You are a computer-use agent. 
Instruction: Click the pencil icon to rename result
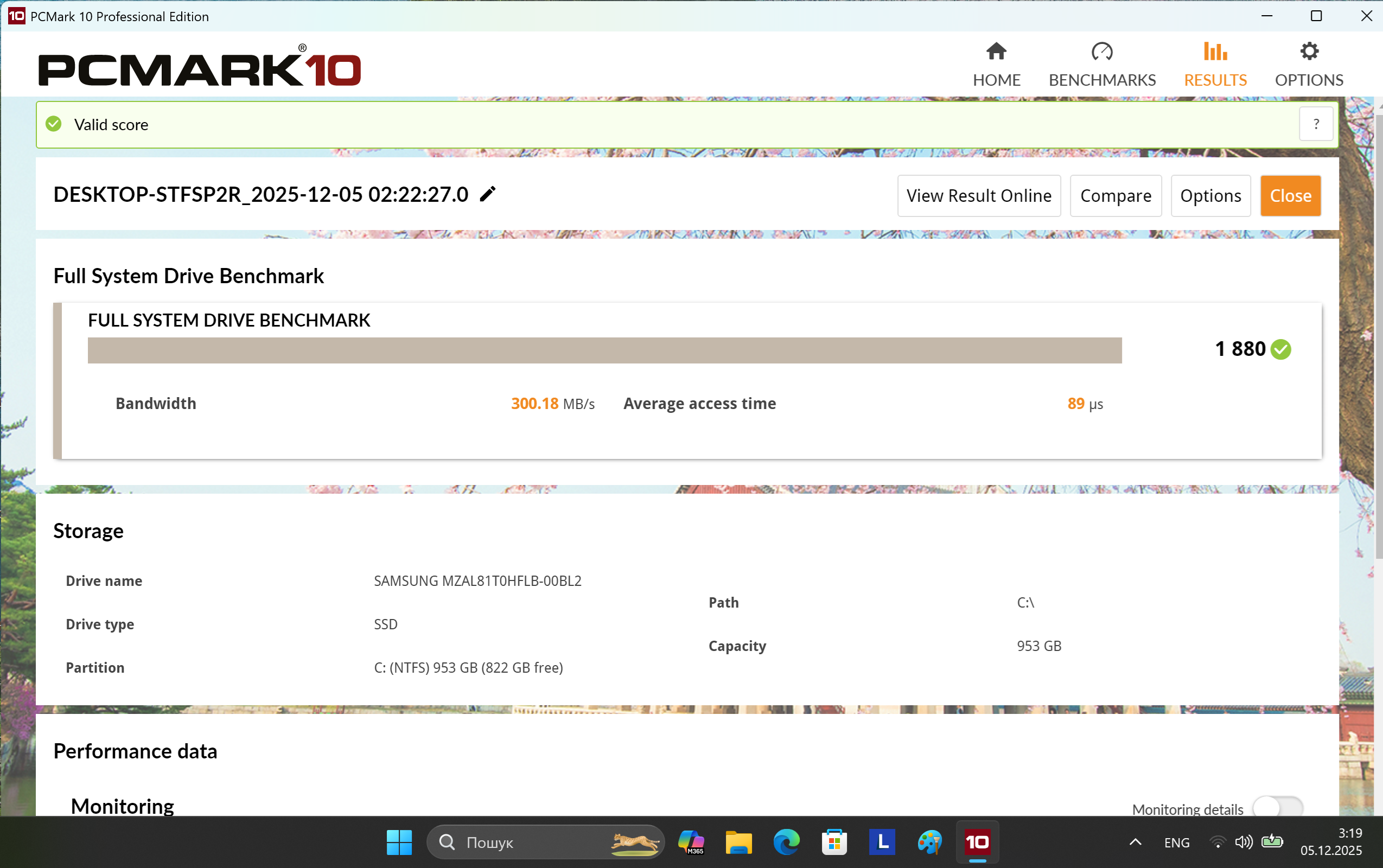[487, 195]
